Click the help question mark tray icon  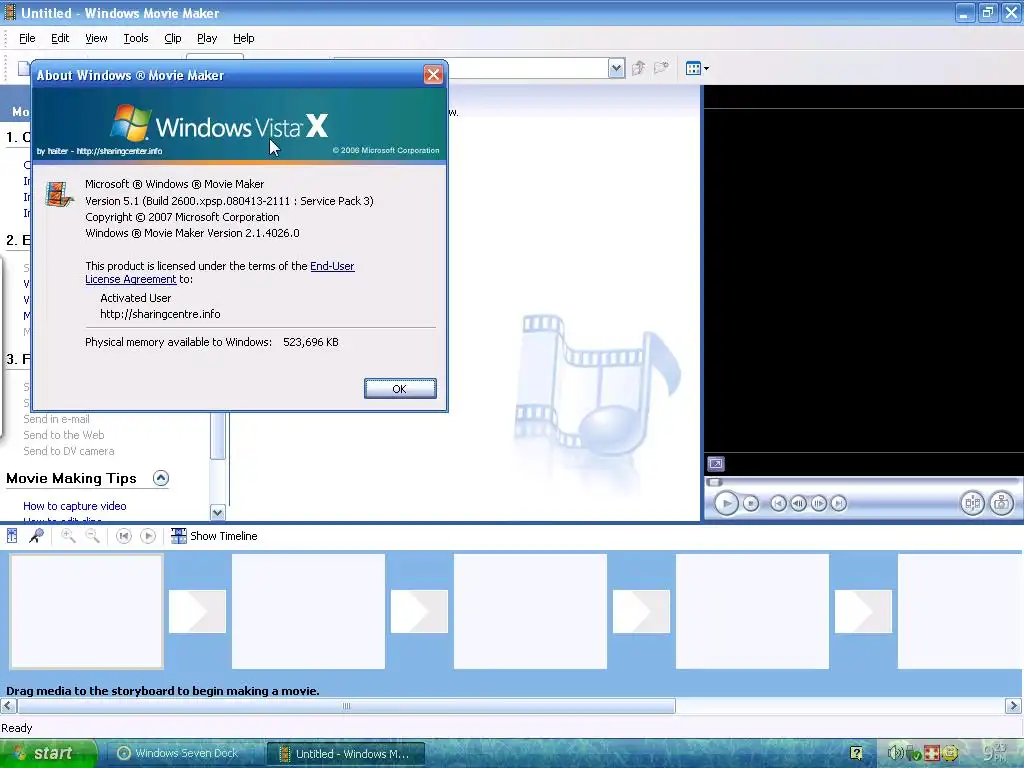pos(856,753)
